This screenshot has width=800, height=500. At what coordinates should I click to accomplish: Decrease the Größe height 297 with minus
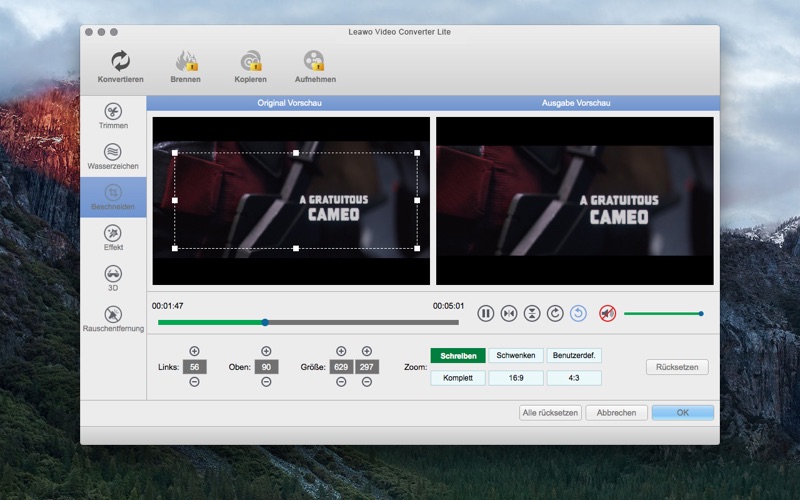(367, 382)
